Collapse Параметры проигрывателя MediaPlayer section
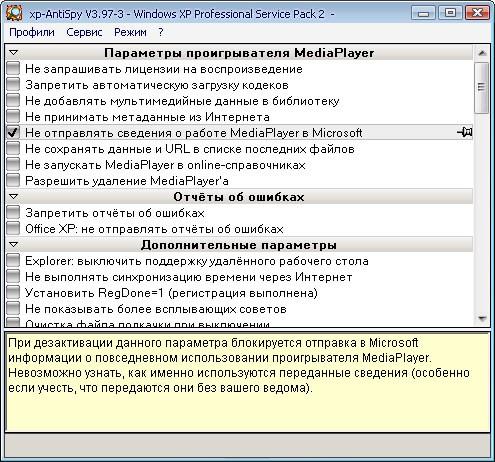Screen dimensions: 495x462 (x=14, y=53)
